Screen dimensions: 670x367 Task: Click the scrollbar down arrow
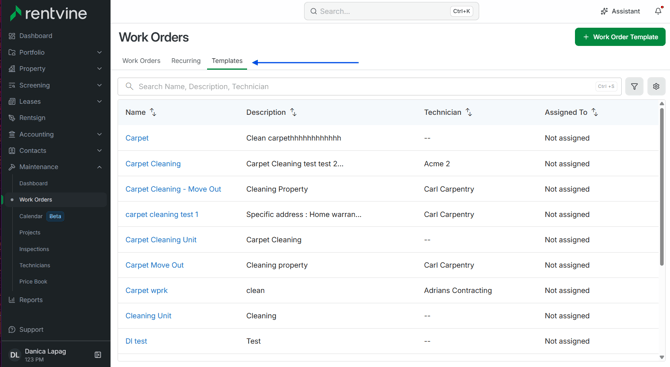661,358
